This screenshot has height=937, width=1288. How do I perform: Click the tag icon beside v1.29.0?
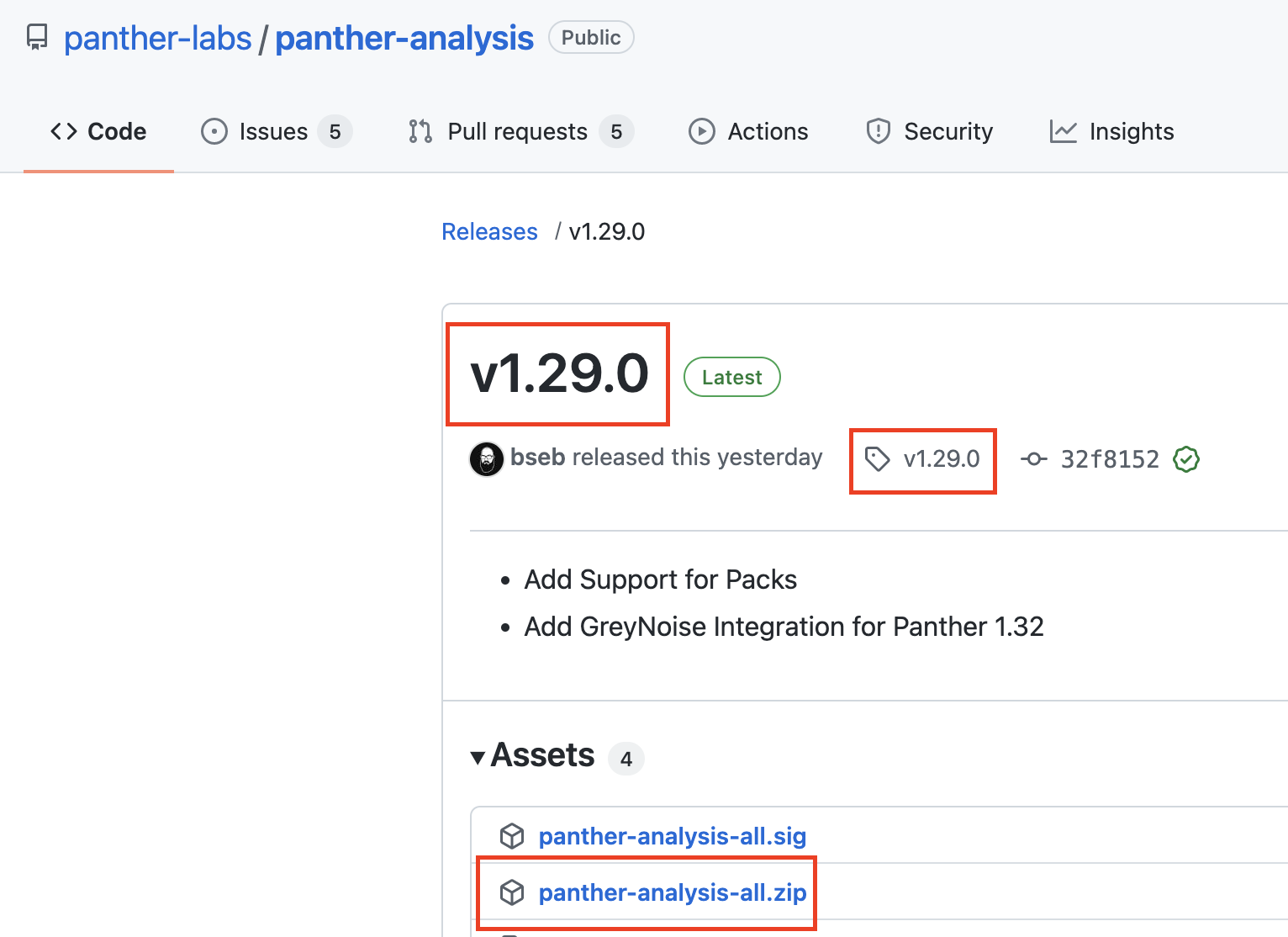[878, 459]
